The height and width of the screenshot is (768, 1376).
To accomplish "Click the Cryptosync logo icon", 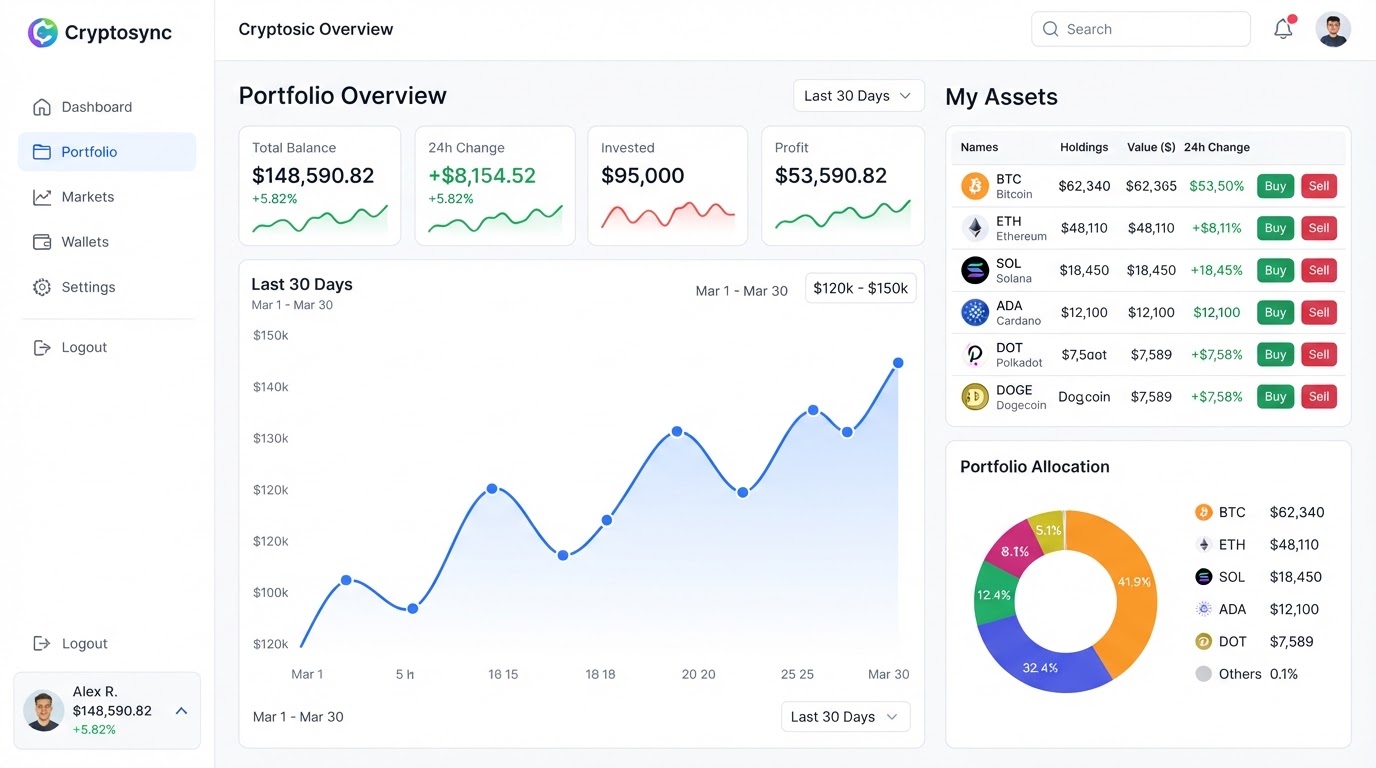I will pyautogui.click(x=42, y=32).
